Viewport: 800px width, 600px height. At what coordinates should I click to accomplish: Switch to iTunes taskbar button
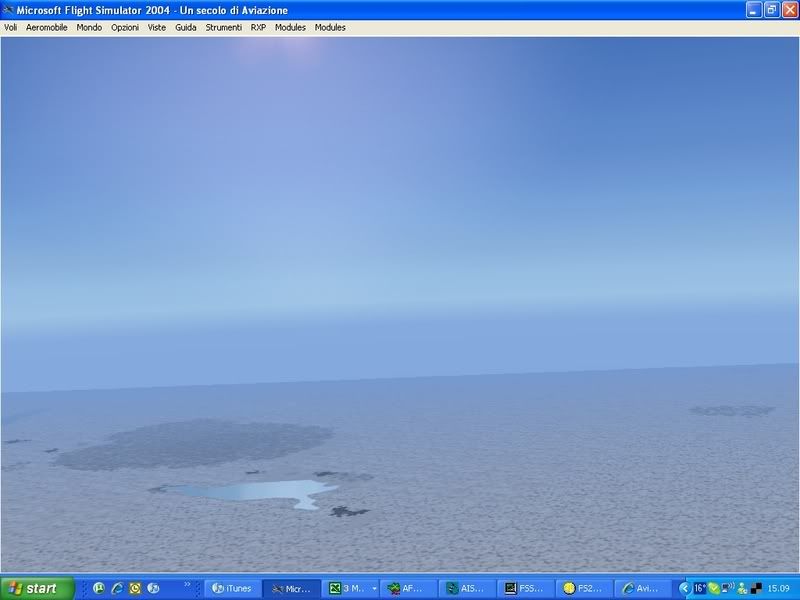tap(232, 588)
